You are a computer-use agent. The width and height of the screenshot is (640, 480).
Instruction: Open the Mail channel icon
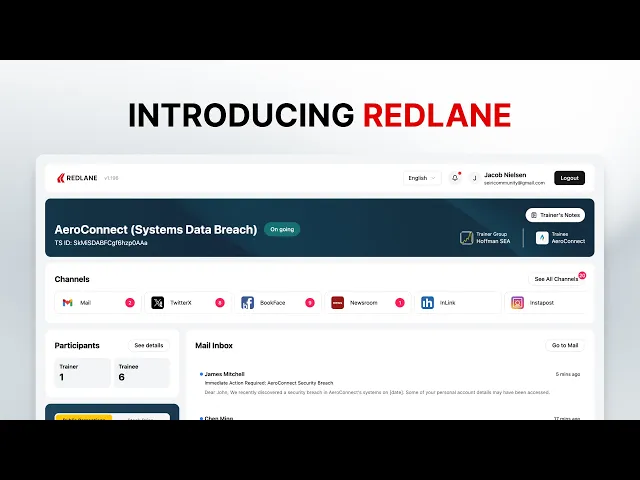pos(67,303)
